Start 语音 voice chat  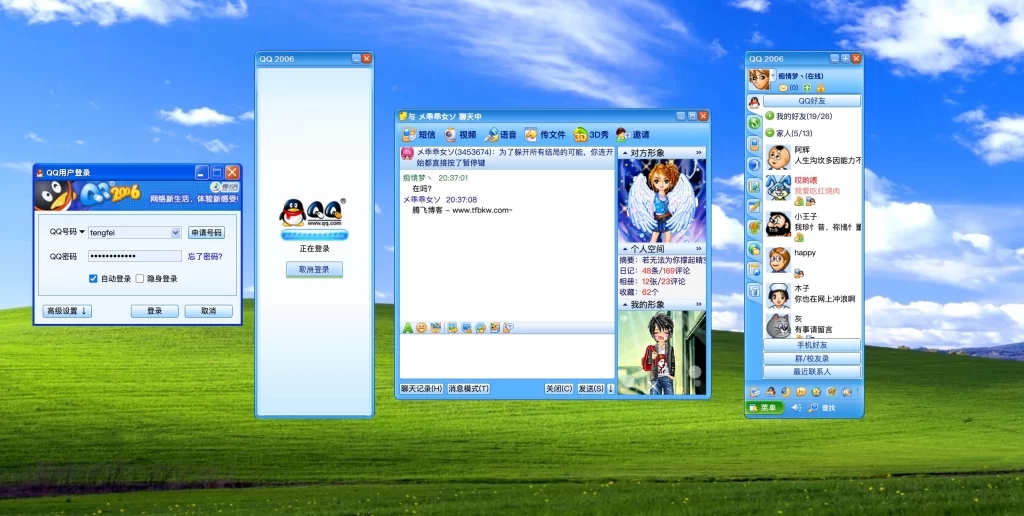[x=500, y=135]
